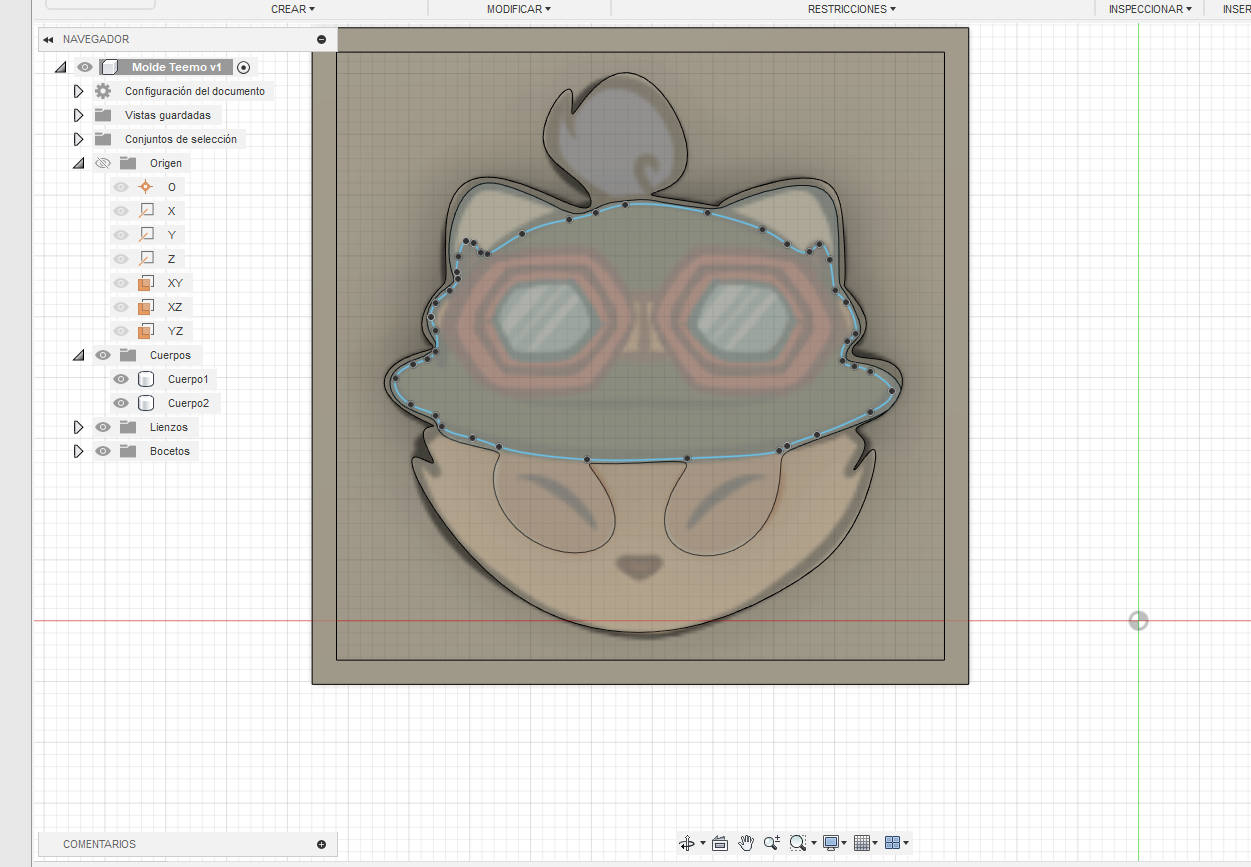Activate Molde Teemo v1 radio button

tap(244, 67)
